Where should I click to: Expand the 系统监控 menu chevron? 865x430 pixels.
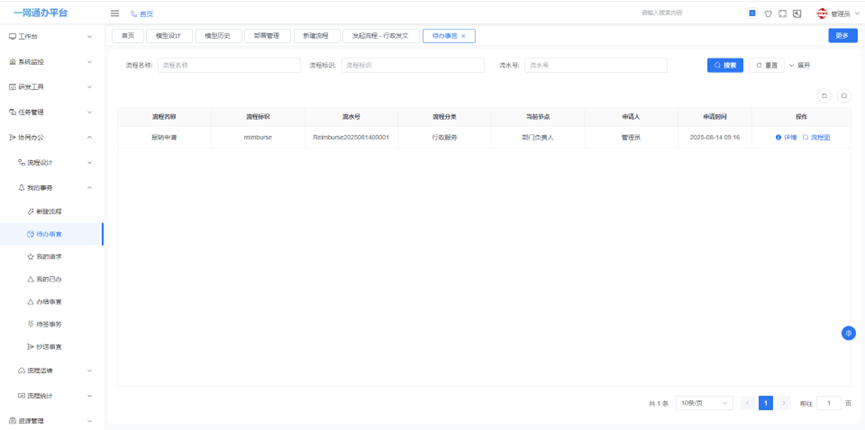click(89, 62)
